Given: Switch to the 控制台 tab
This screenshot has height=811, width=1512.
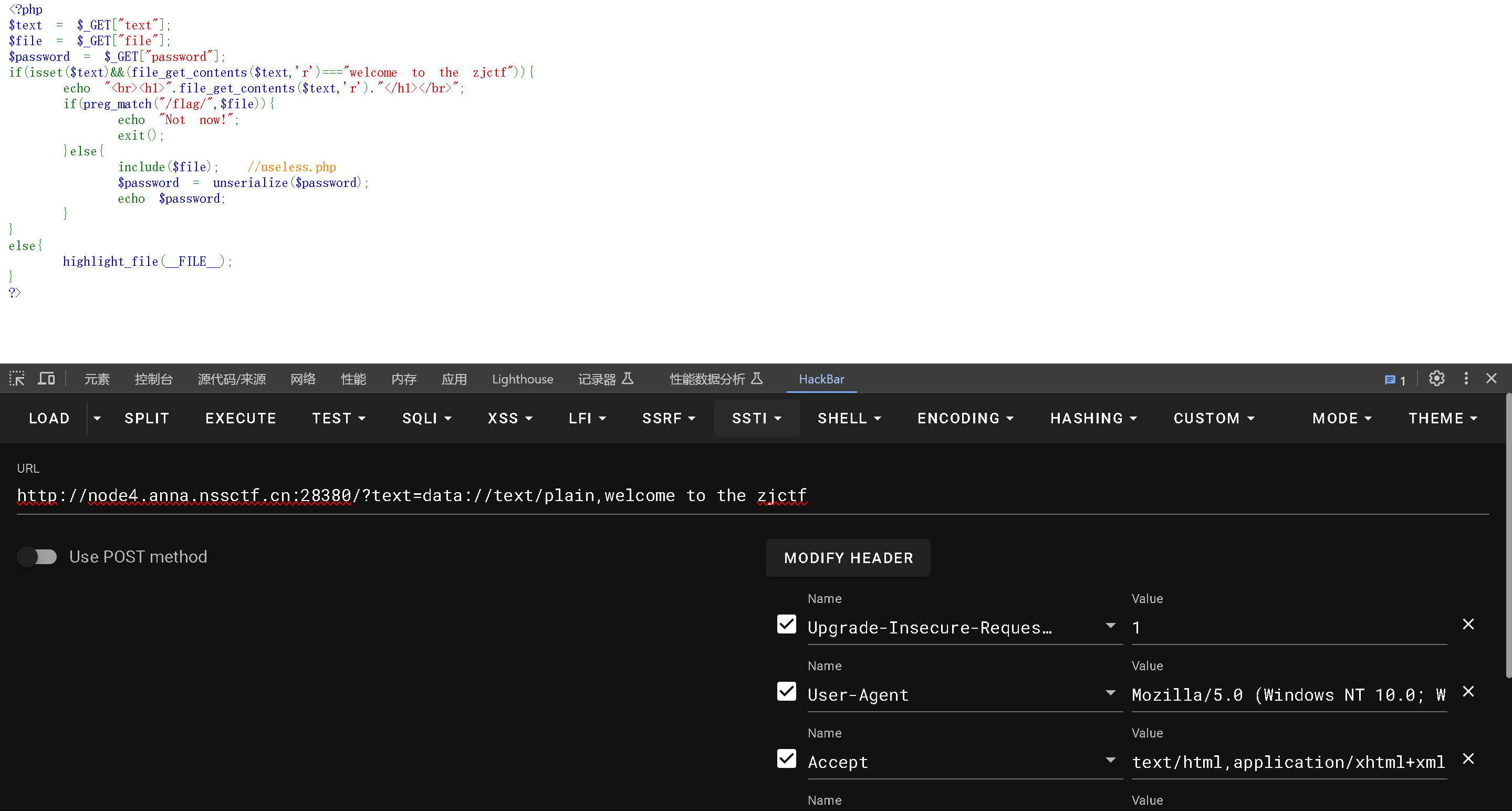Looking at the screenshot, I should (153, 379).
